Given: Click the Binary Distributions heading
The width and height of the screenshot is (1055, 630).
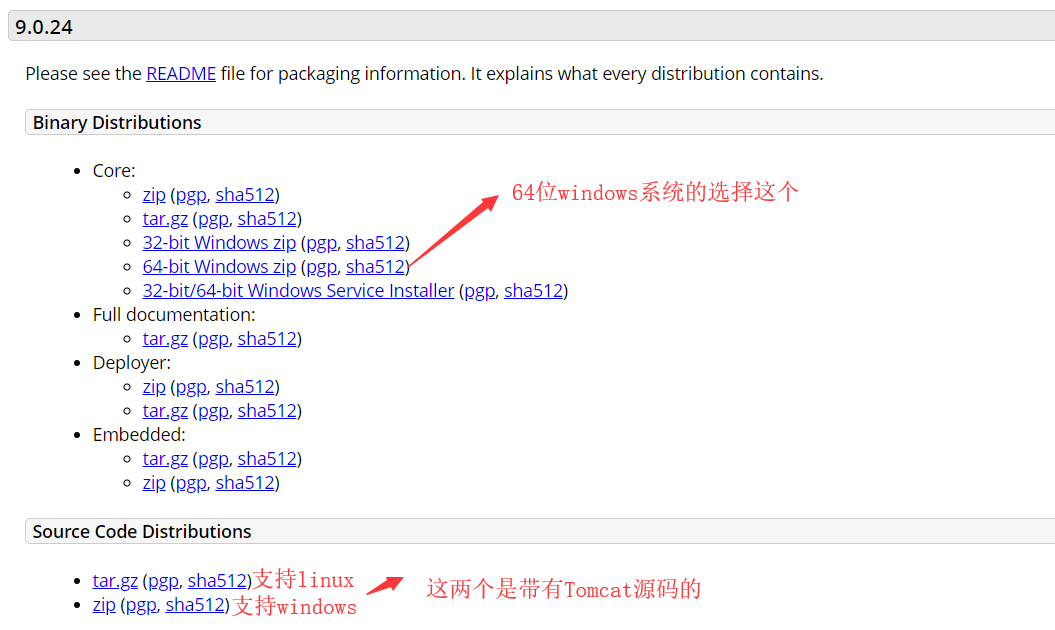Looking at the screenshot, I should pyautogui.click(x=117, y=122).
